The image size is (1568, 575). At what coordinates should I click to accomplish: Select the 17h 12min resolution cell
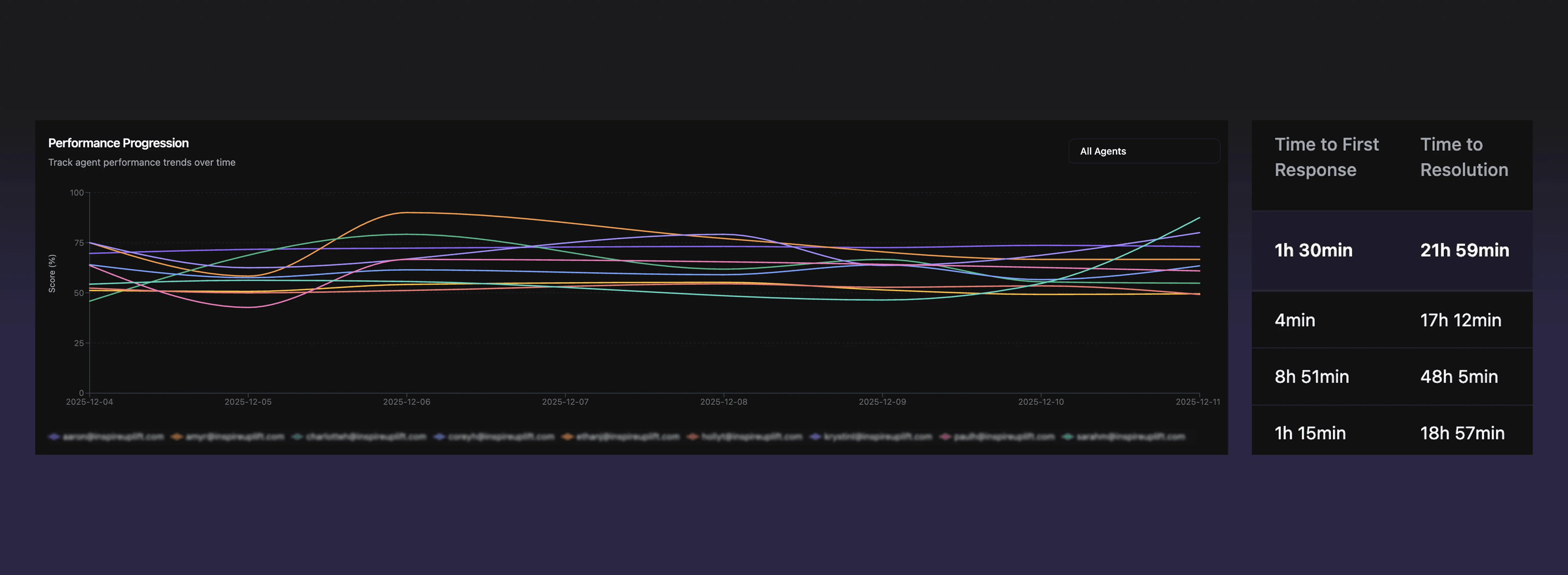pos(1461,320)
